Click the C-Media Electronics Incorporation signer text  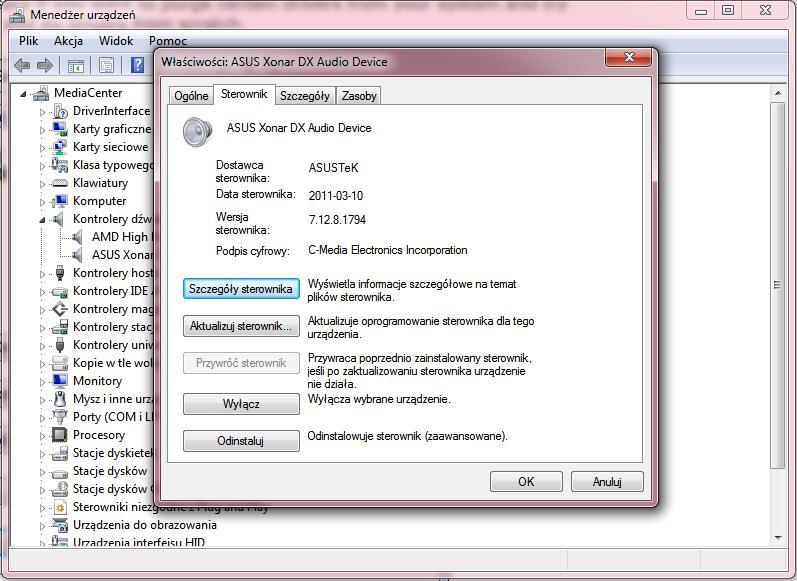tap(388, 250)
